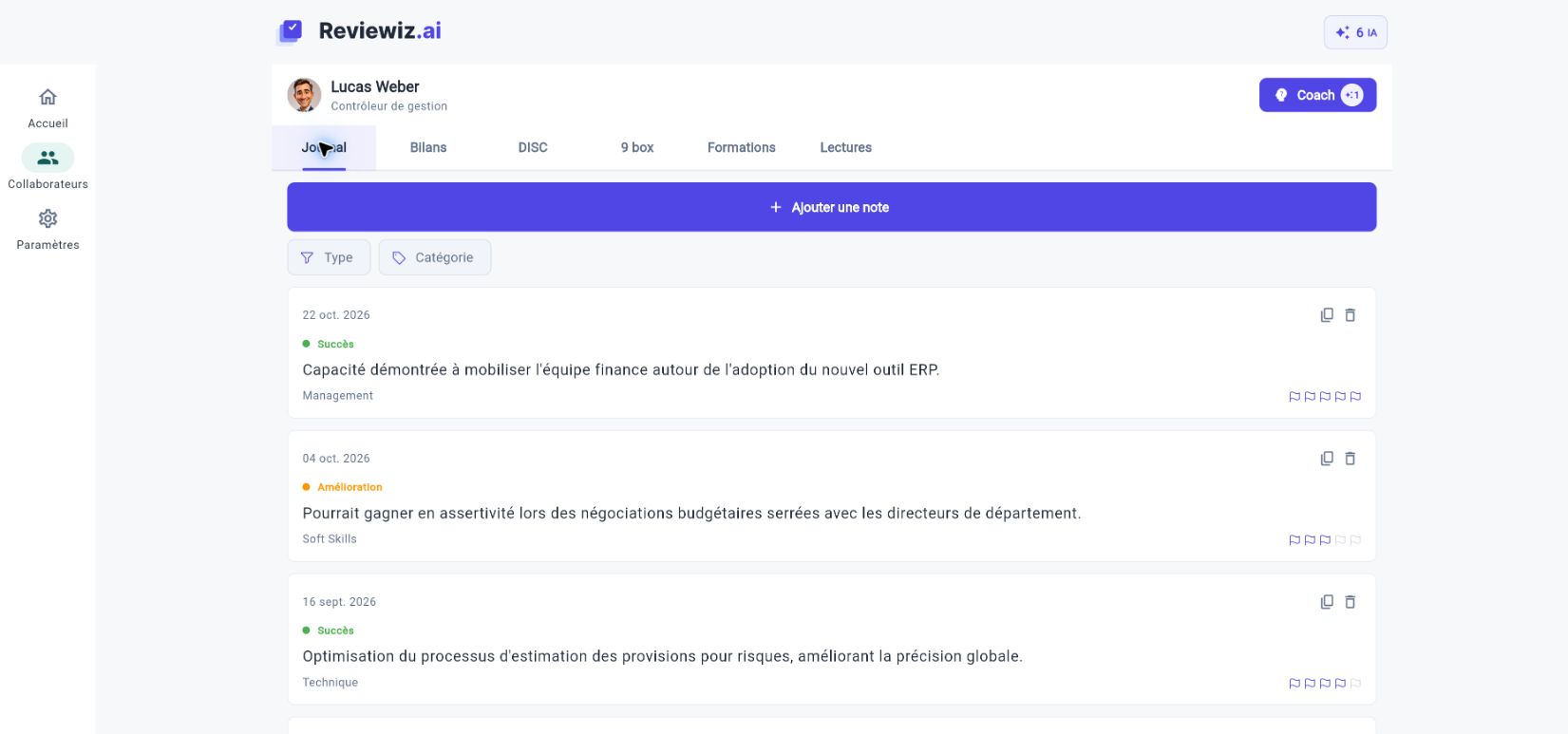Switch to the Bilans tab
The height and width of the screenshot is (734, 1568).
click(x=428, y=148)
